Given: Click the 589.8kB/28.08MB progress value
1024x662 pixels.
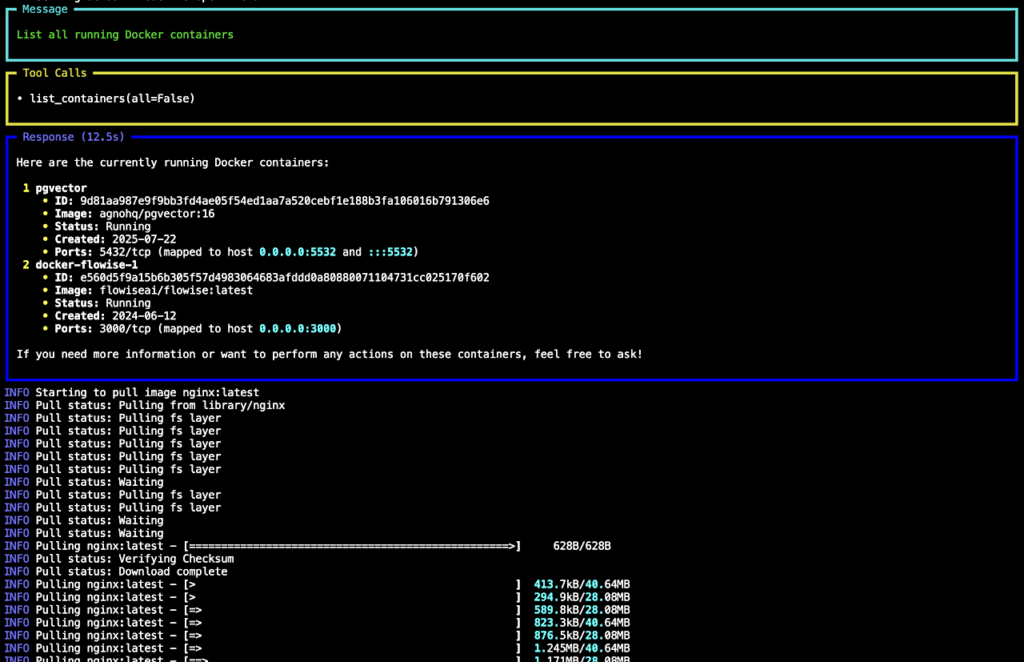Looking at the screenshot, I should pyautogui.click(x=582, y=610).
